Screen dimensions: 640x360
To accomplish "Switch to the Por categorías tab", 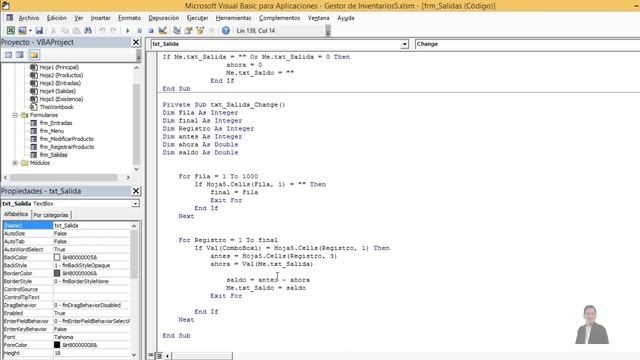I will [x=51, y=215].
